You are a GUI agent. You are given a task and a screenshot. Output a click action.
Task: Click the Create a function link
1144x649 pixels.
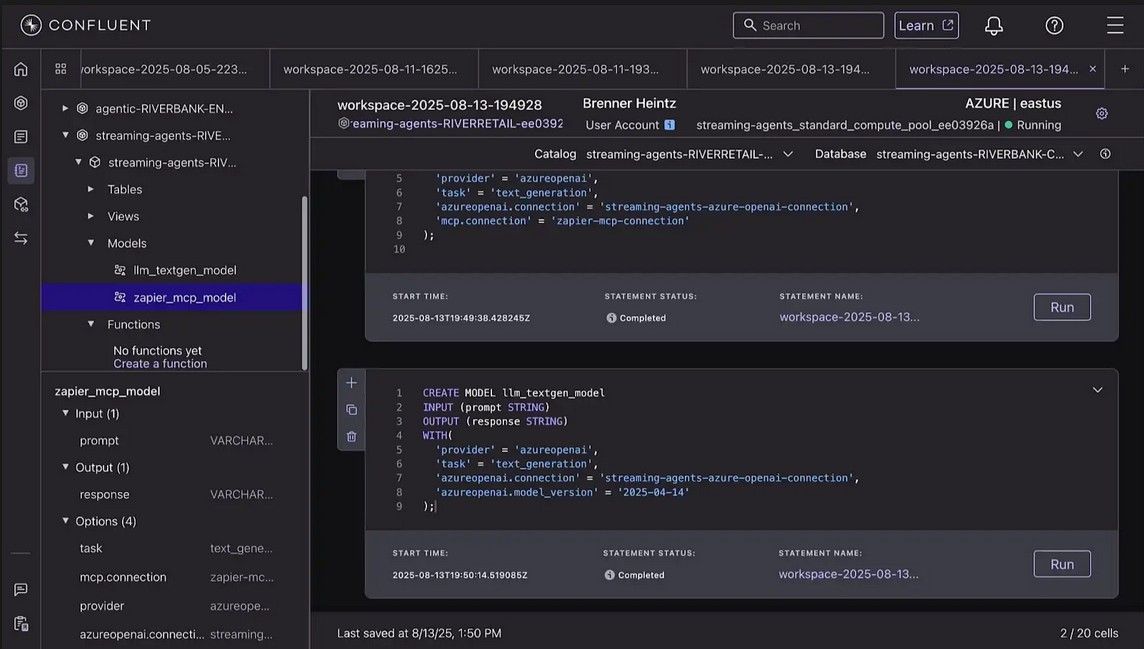[x=160, y=364]
